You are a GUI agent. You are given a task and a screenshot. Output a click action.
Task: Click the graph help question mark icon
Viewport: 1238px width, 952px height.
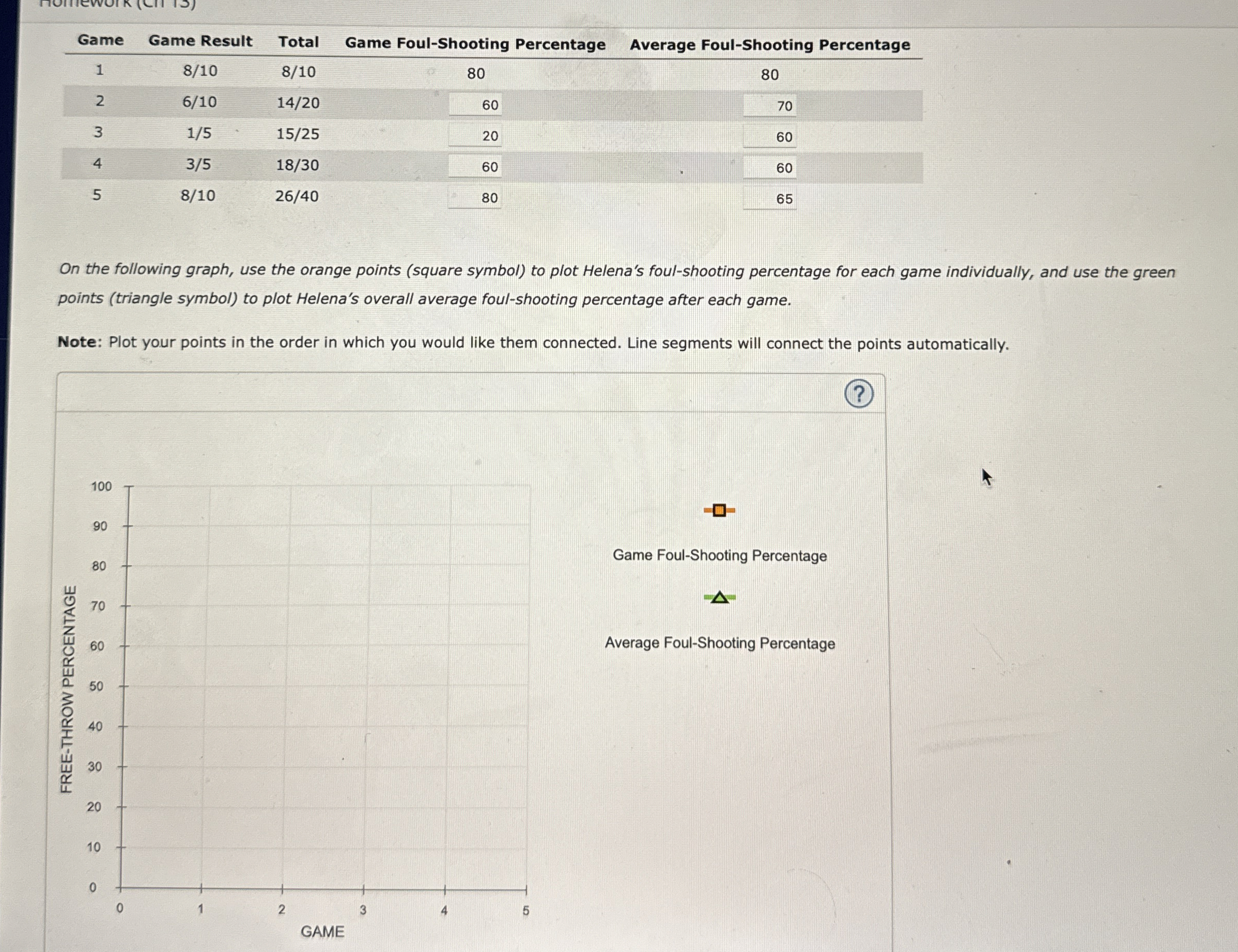(858, 394)
